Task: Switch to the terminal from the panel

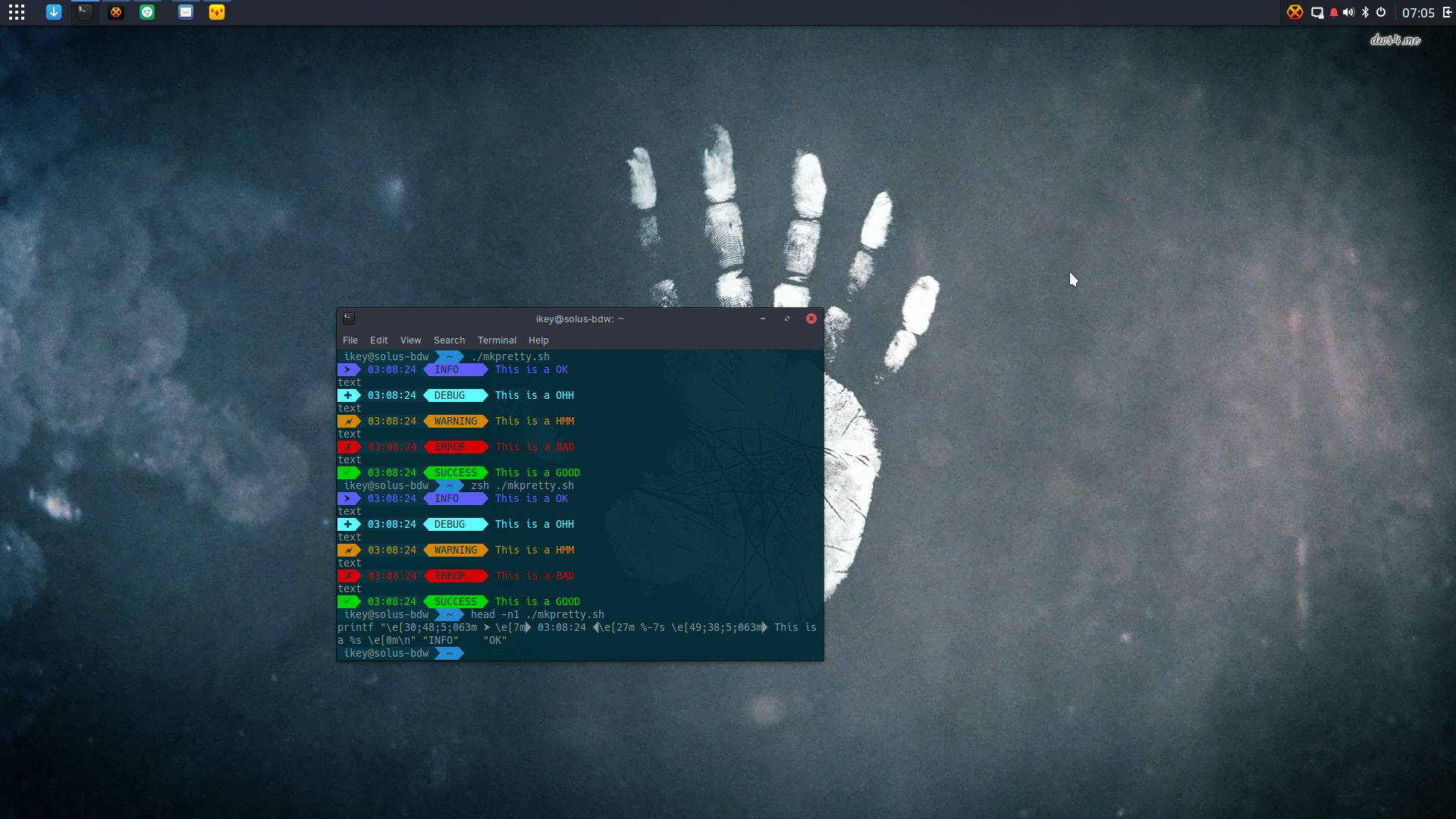Action: (85, 12)
